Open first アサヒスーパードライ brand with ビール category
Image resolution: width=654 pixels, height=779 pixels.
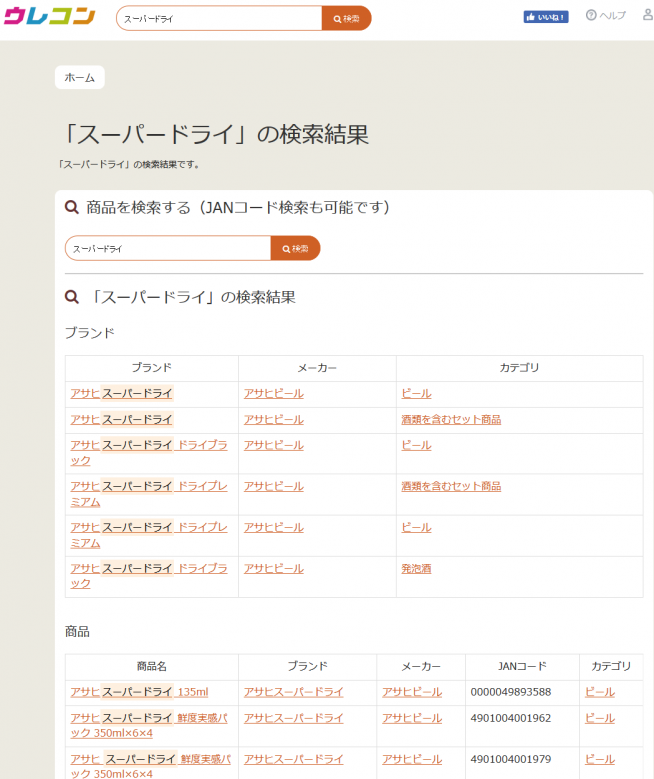[122, 393]
